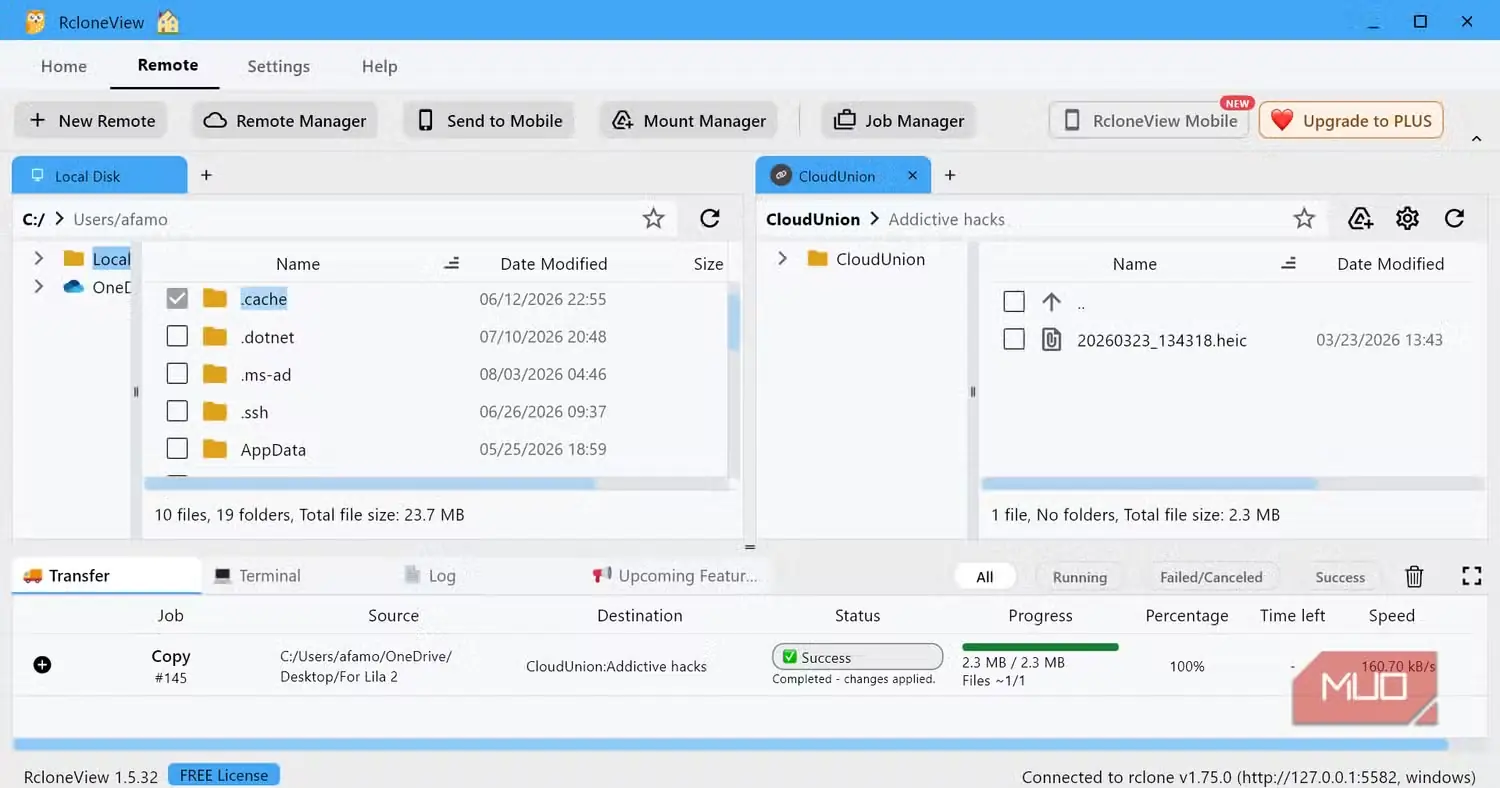Screen dimensions: 1500x788
Task: Click the Local Disk horizontal scrollbar
Action: coord(369,484)
